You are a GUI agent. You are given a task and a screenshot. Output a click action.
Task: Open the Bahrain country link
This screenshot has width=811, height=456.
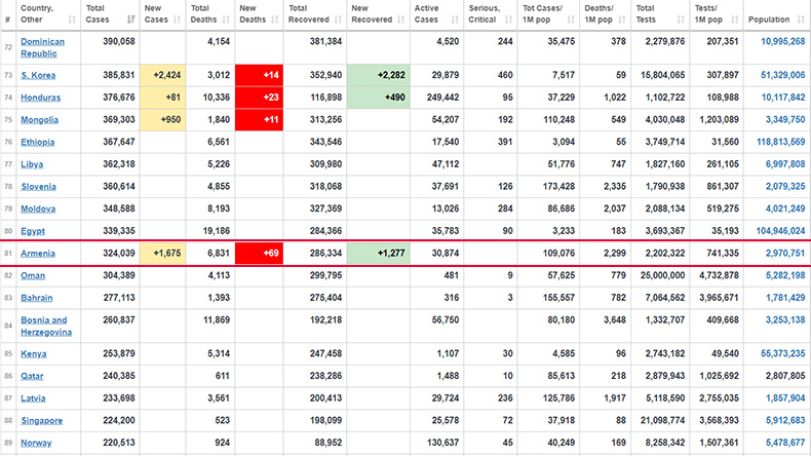coord(36,298)
